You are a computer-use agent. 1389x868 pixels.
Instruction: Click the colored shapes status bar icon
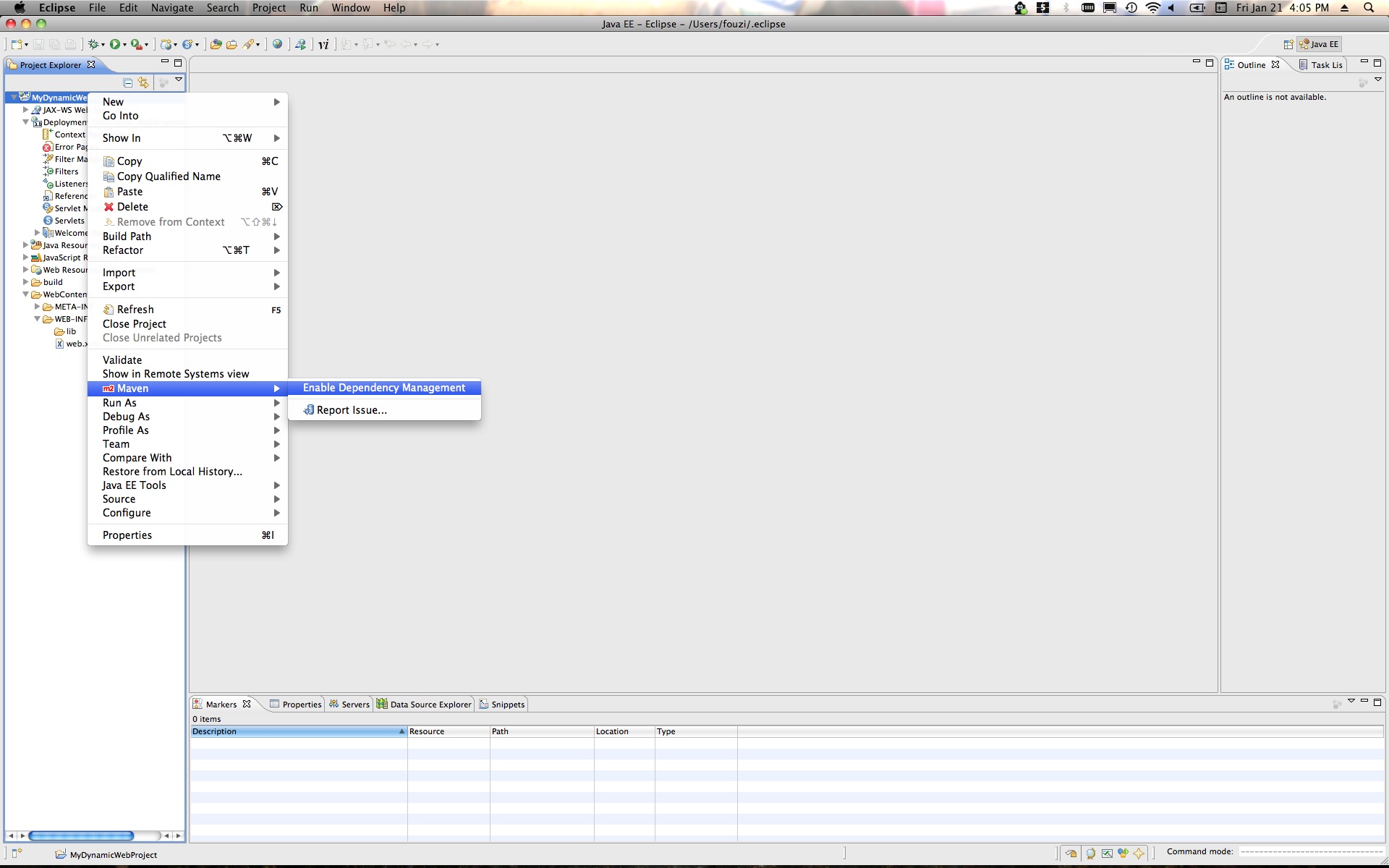(1123, 854)
